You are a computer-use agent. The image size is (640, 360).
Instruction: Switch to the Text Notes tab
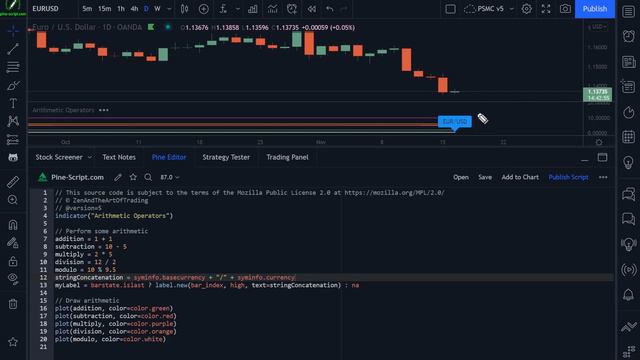coord(119,157)
